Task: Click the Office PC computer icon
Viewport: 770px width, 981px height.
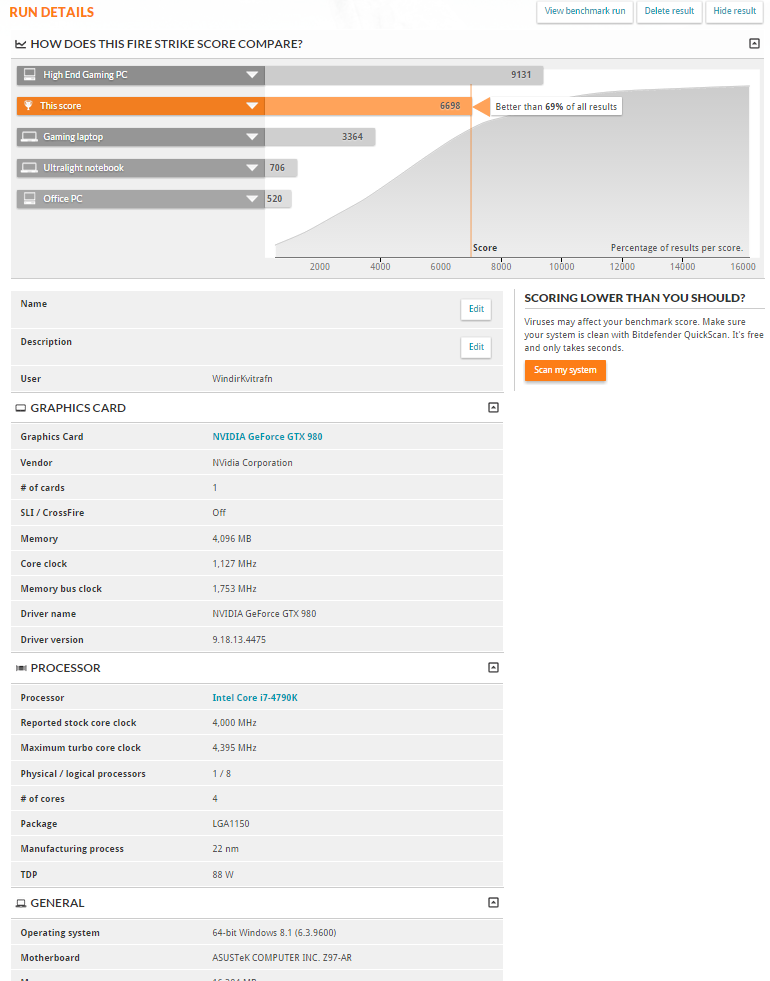Action: (x=29, y=198)
